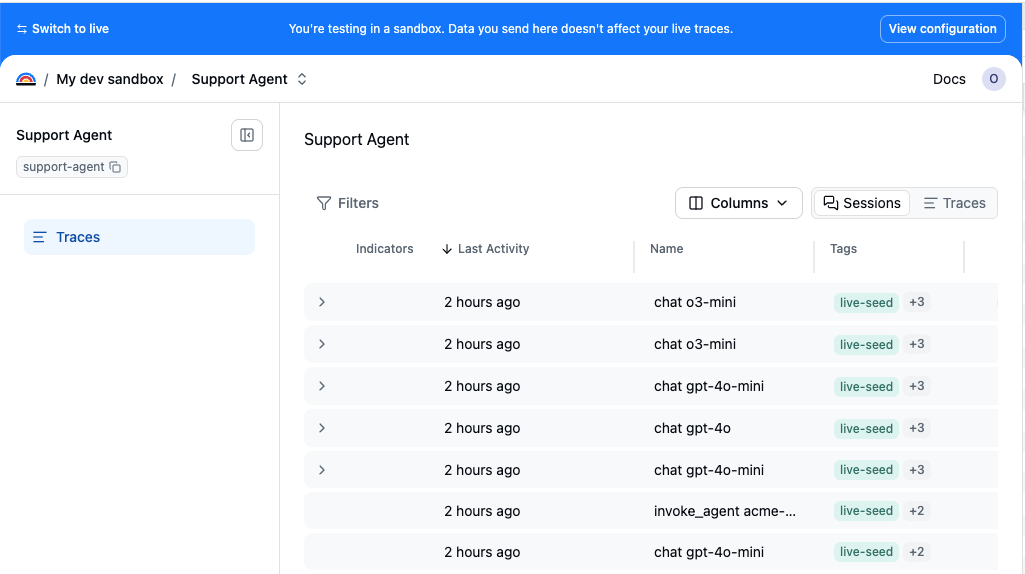Sort by the Last Activity column header

493,249
